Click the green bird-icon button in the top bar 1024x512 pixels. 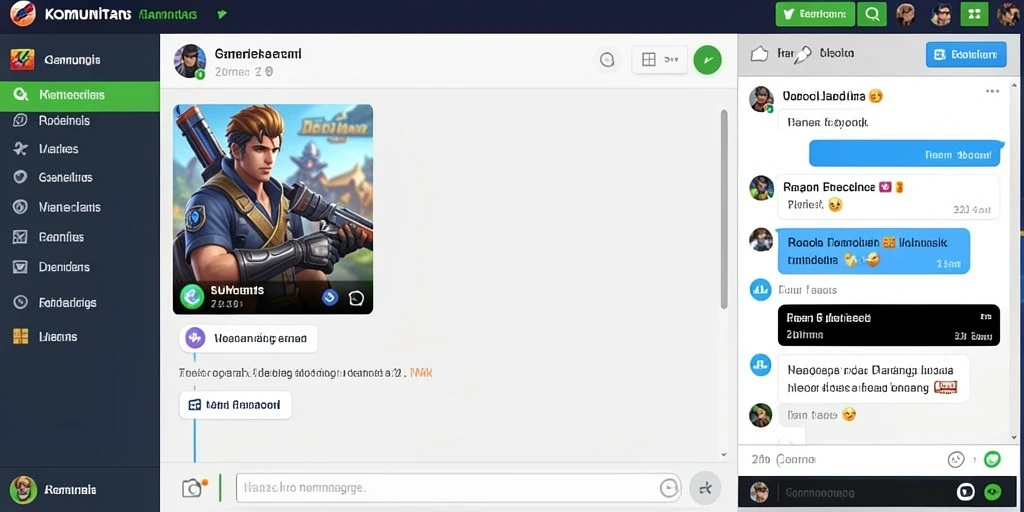(815, 14)
